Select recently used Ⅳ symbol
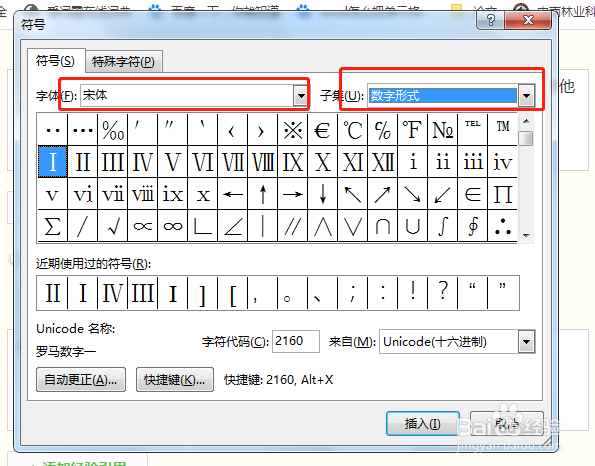This screenshot has width=595, height=466. click(x=113, y=293)
